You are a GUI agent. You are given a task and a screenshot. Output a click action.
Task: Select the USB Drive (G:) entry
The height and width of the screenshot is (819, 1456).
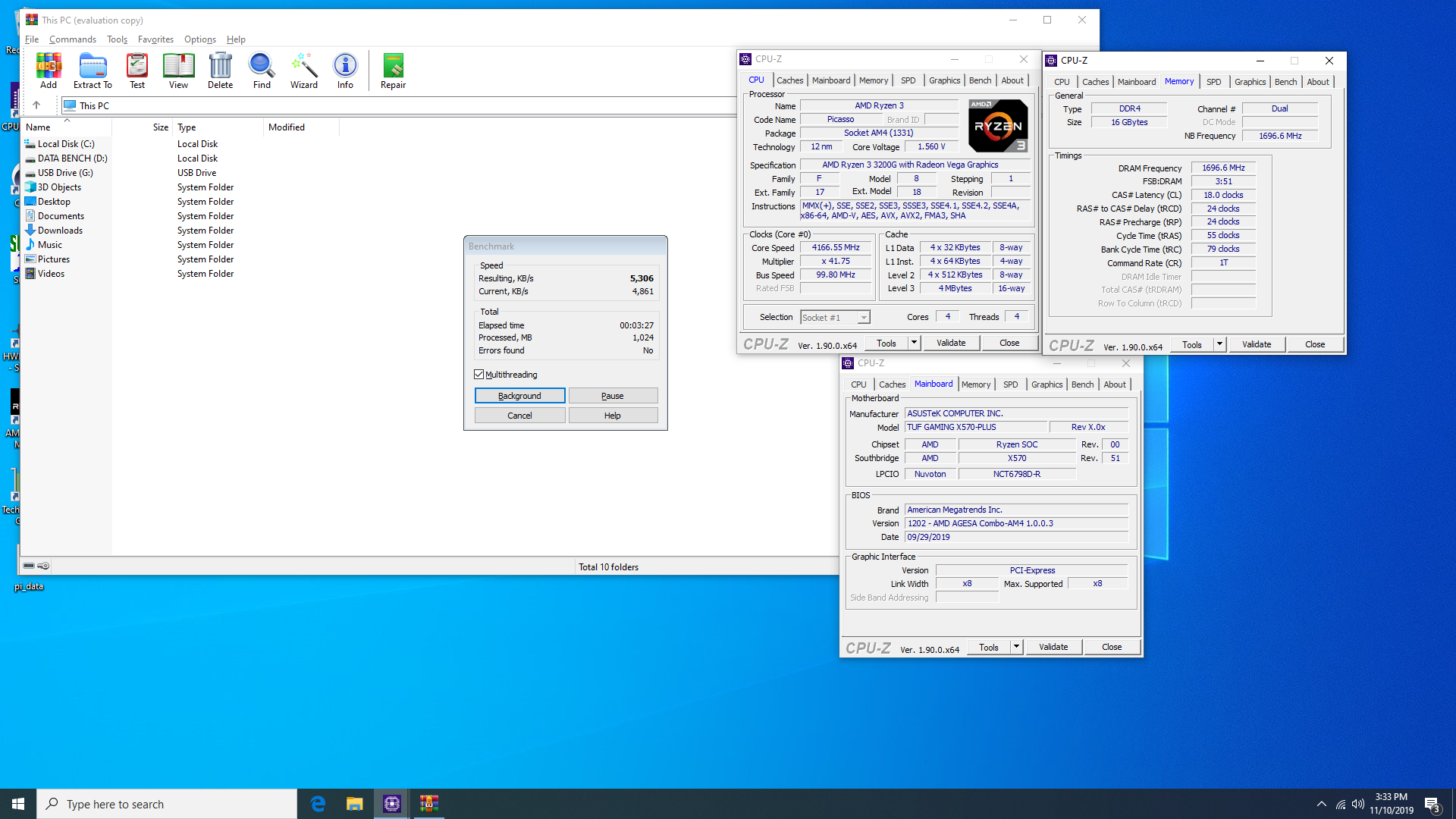pos(65,173)
